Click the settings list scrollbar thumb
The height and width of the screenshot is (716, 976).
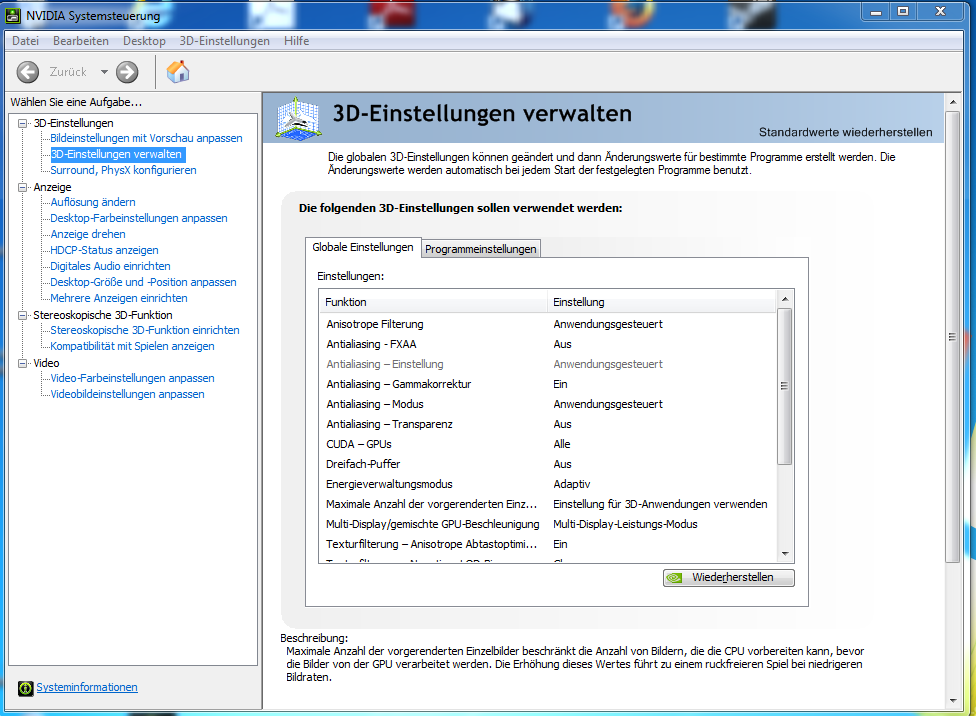tap(785, 386)
